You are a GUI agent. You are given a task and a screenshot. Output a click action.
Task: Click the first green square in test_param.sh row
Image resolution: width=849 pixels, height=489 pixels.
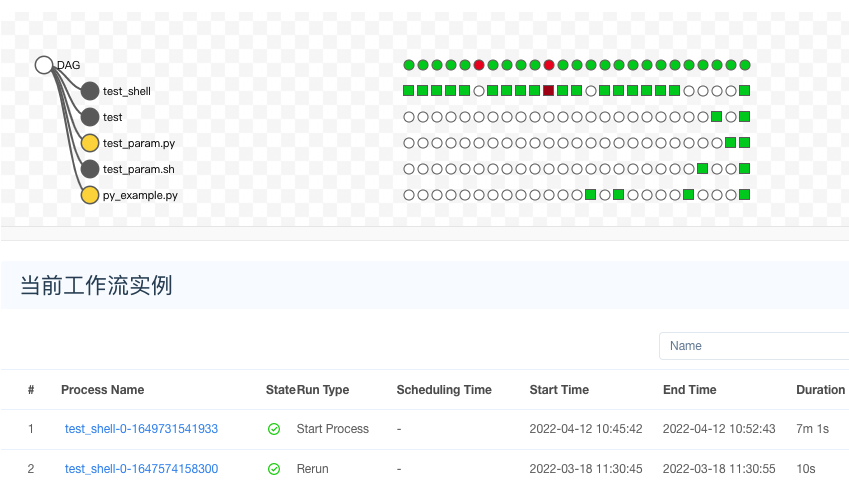pyautogui.click(x=703, y=168)
